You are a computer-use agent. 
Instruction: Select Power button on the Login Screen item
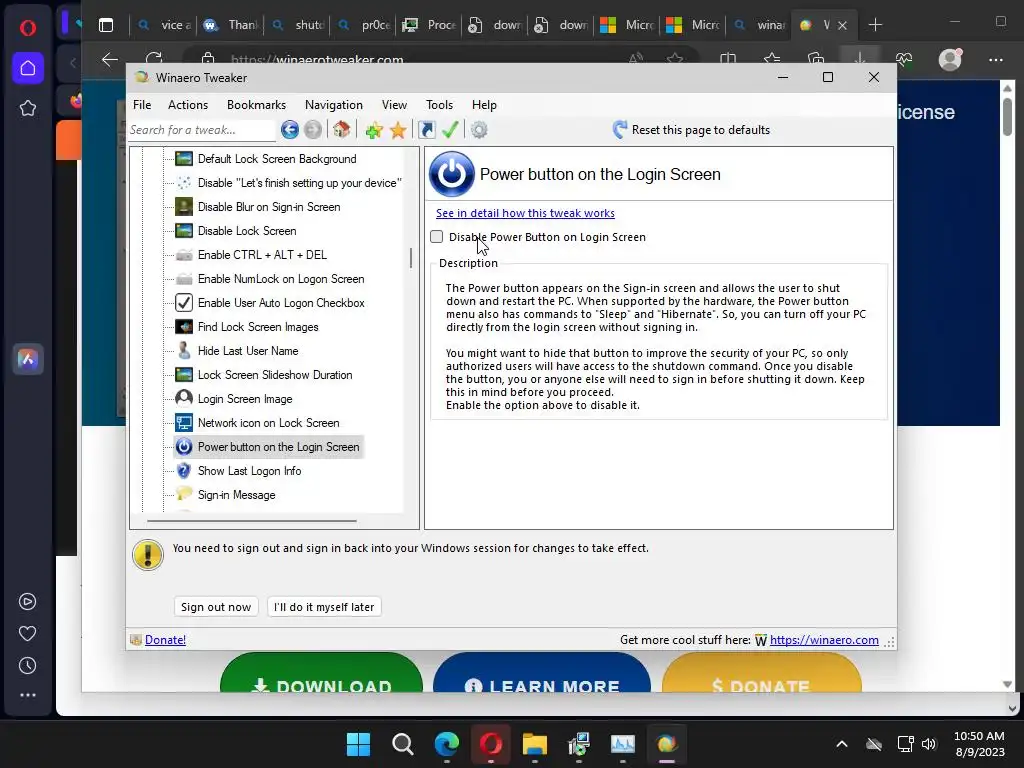268,447
